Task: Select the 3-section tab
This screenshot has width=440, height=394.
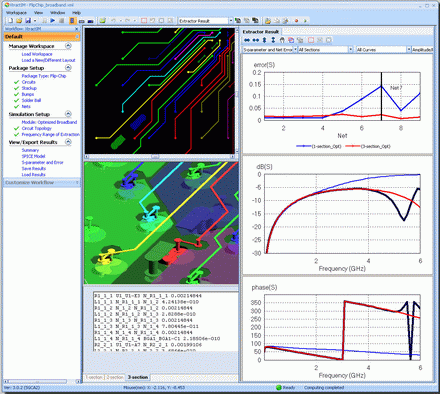Action: coord(138,377)
